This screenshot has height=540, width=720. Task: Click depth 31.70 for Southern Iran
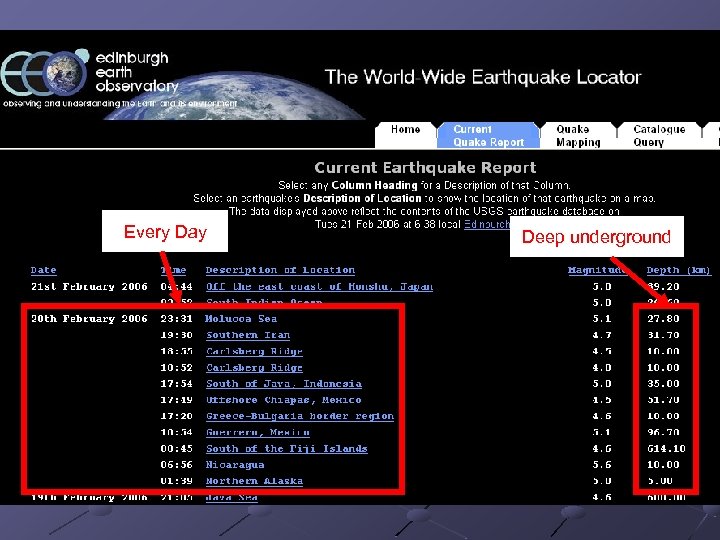663,335
